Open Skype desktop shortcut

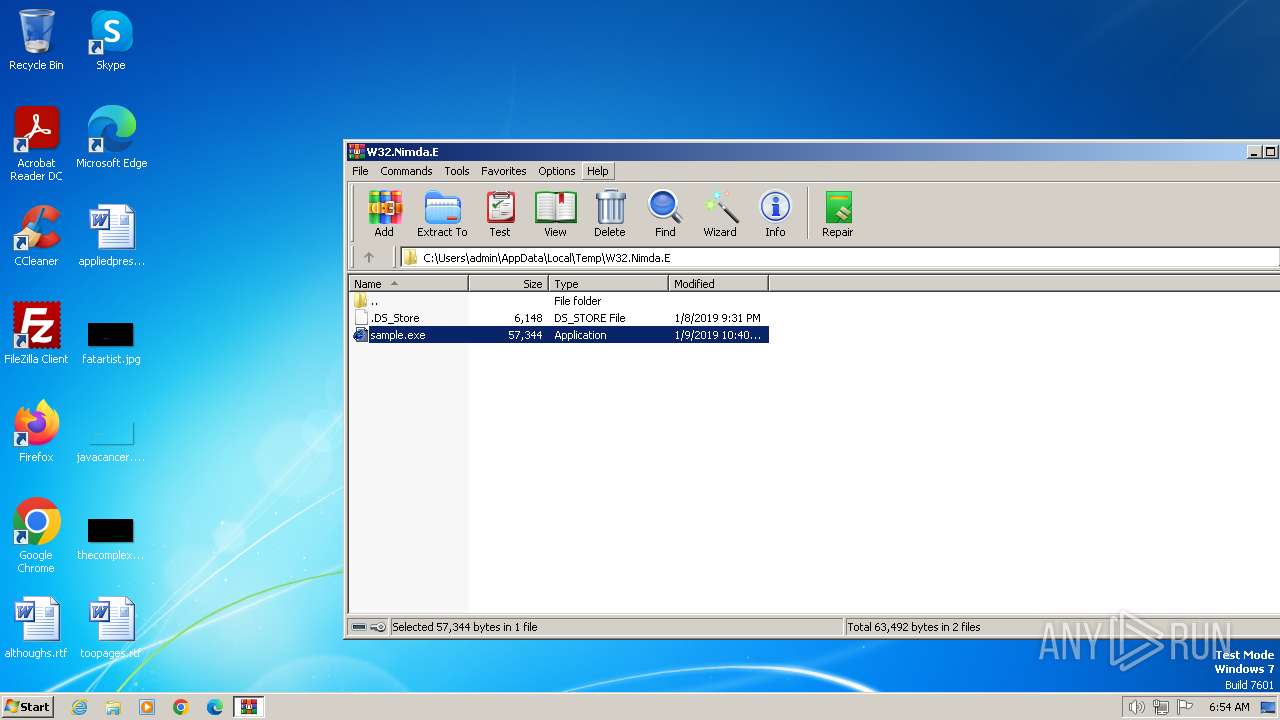pyautogui.click(x=111, y=40)
